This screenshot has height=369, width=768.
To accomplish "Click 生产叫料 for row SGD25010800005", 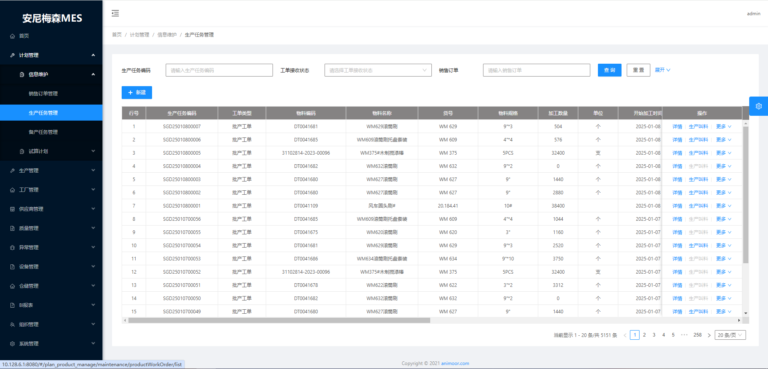I will coord(698,153).
